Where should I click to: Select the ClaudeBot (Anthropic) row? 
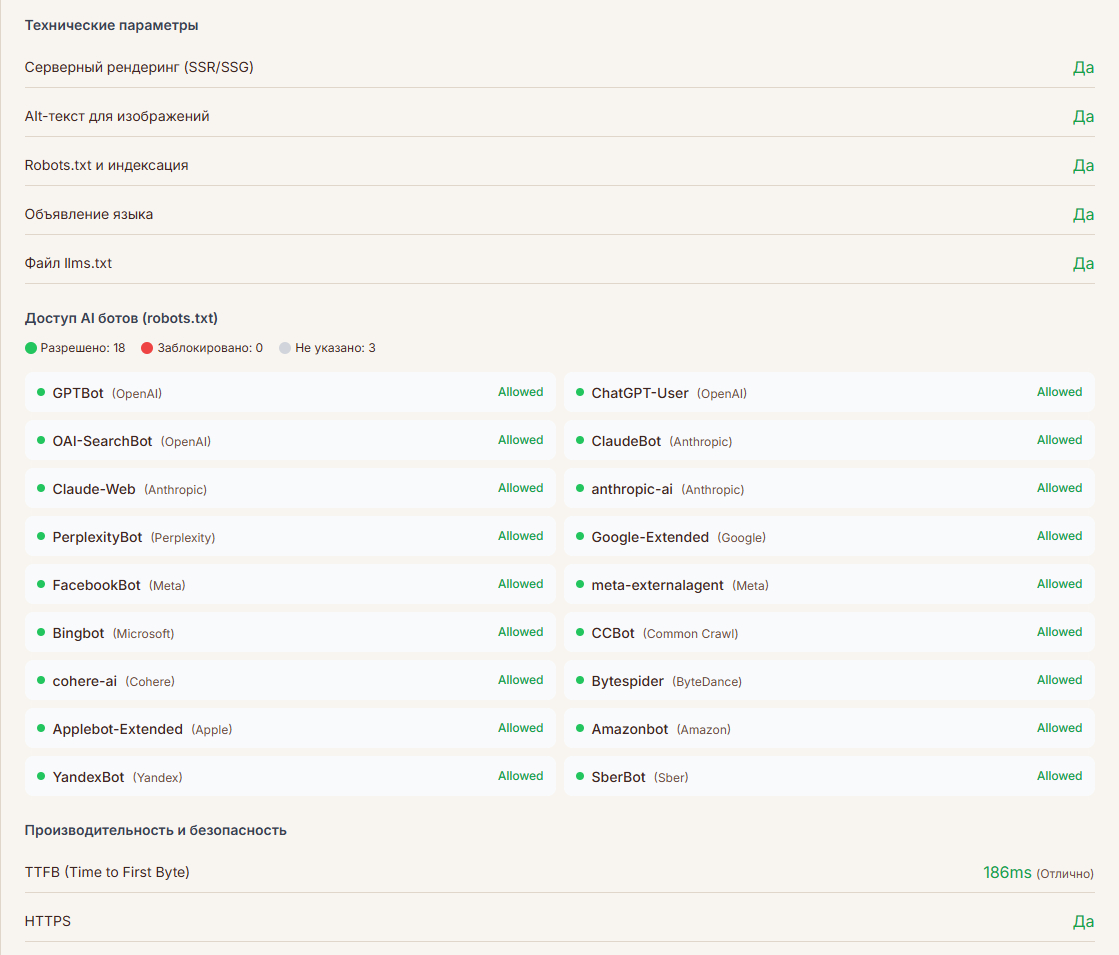pos(829,440)
